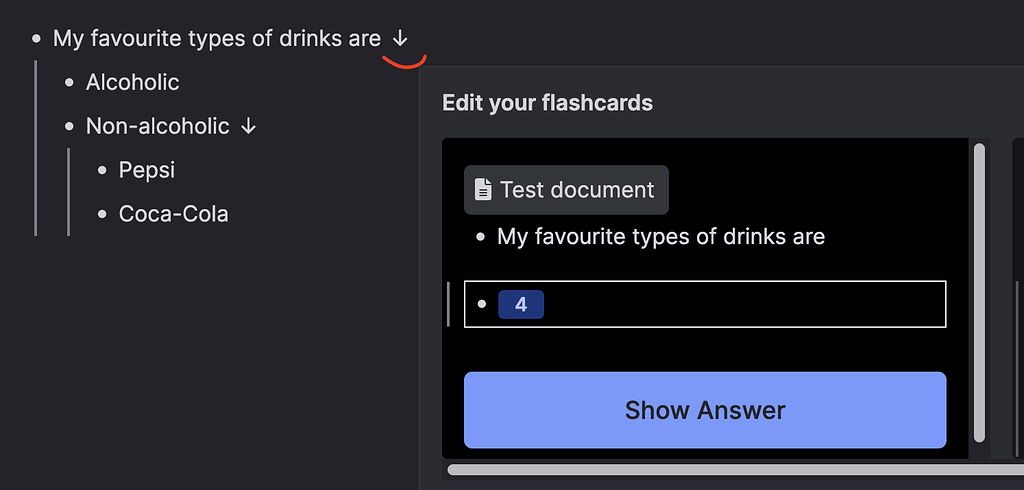Click the document icon on the Test document chip
Screen dimensions: 1024x490
coord(483,190)
